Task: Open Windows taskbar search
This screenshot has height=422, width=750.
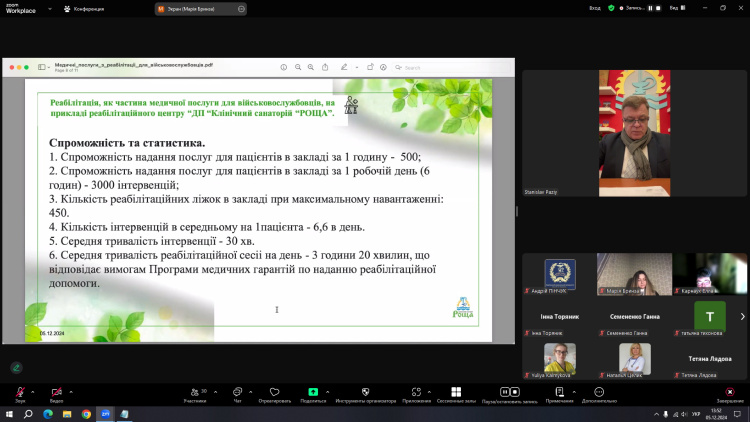Action: click(28, 414)
